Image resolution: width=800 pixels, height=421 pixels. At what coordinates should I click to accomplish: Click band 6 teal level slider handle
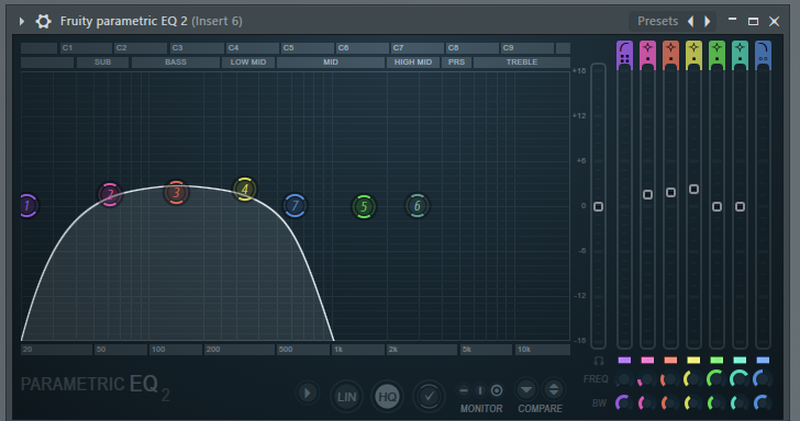coord(740,207)
